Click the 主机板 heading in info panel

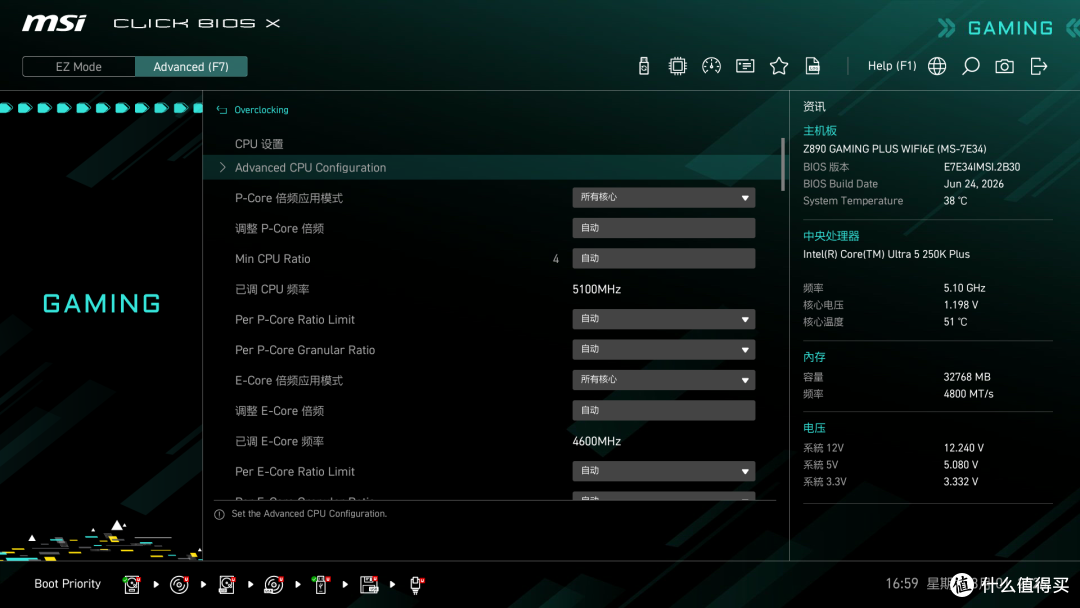(x=820, y=131)
